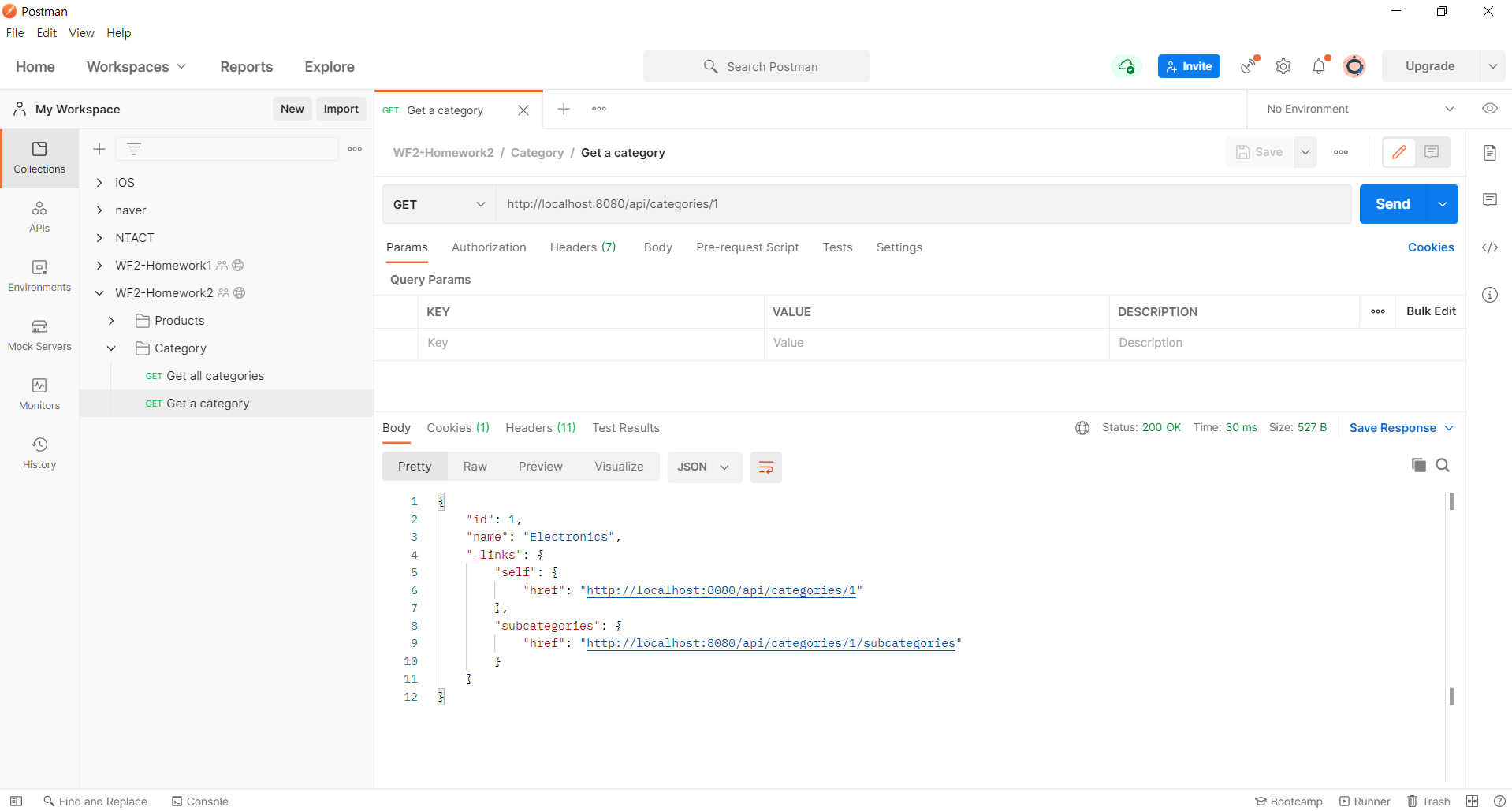The height and width of the screenshot is (811, 1512).
Task: Switch to comment mode icon
Action: tap(1432, 152)
